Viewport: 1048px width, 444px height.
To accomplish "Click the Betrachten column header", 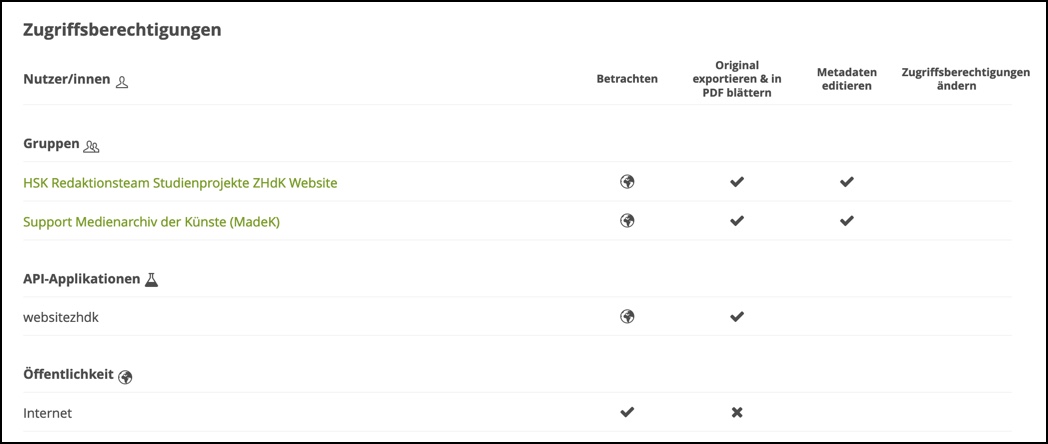I will (627, 79).
